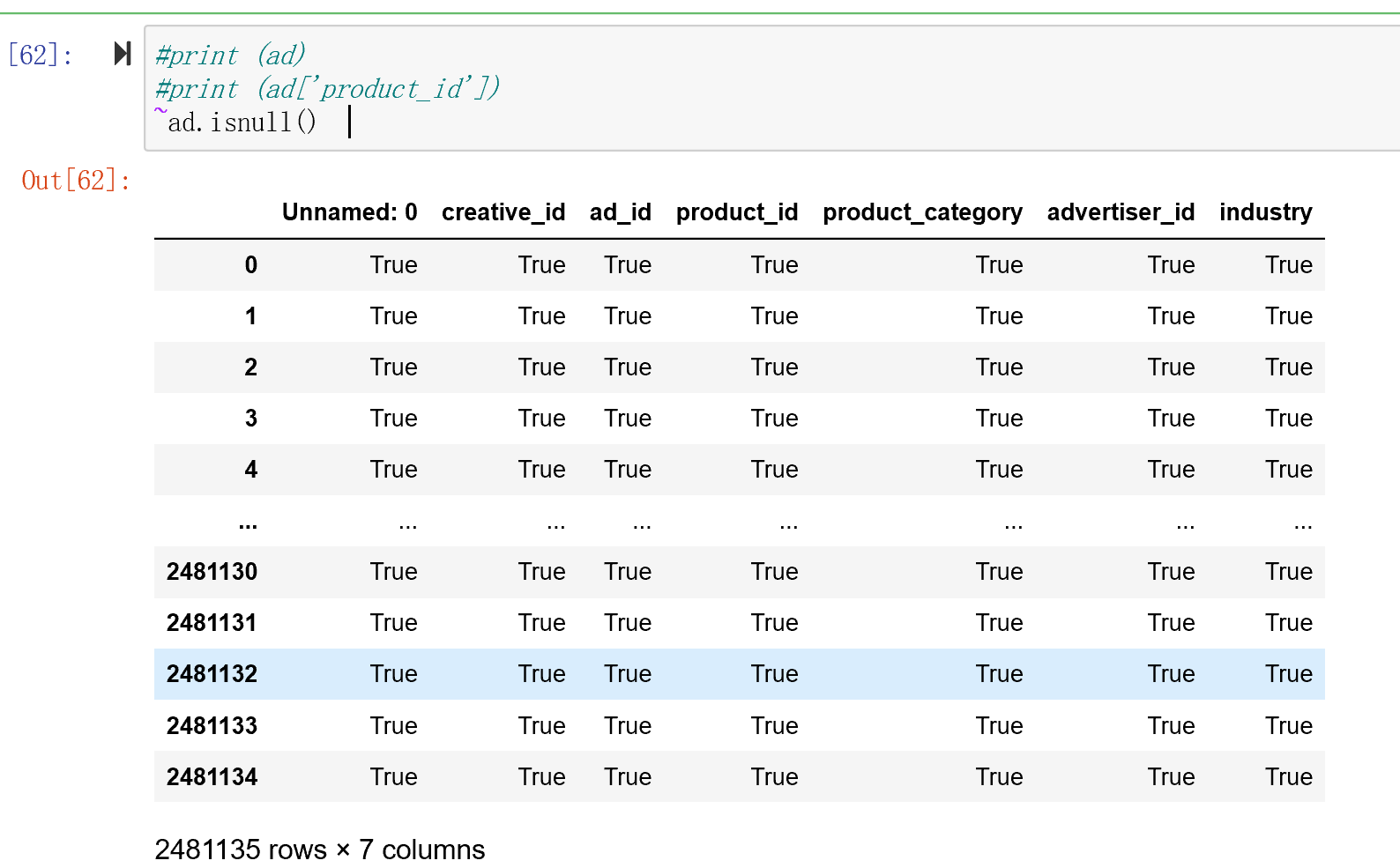
Task: Click the advertiser_id value in row 3
Action: (x=1171, y=419)
